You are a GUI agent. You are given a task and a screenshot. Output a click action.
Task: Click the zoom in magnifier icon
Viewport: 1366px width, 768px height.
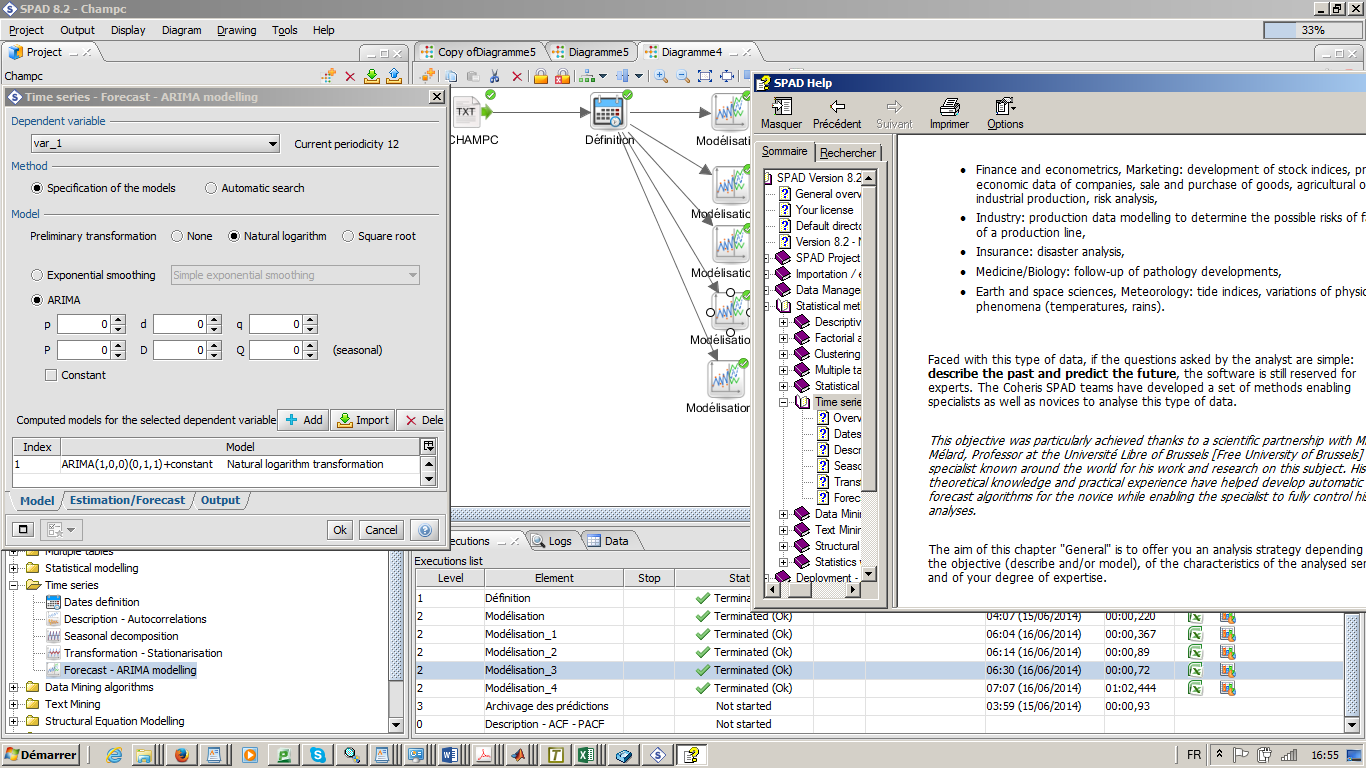[661, 76]
